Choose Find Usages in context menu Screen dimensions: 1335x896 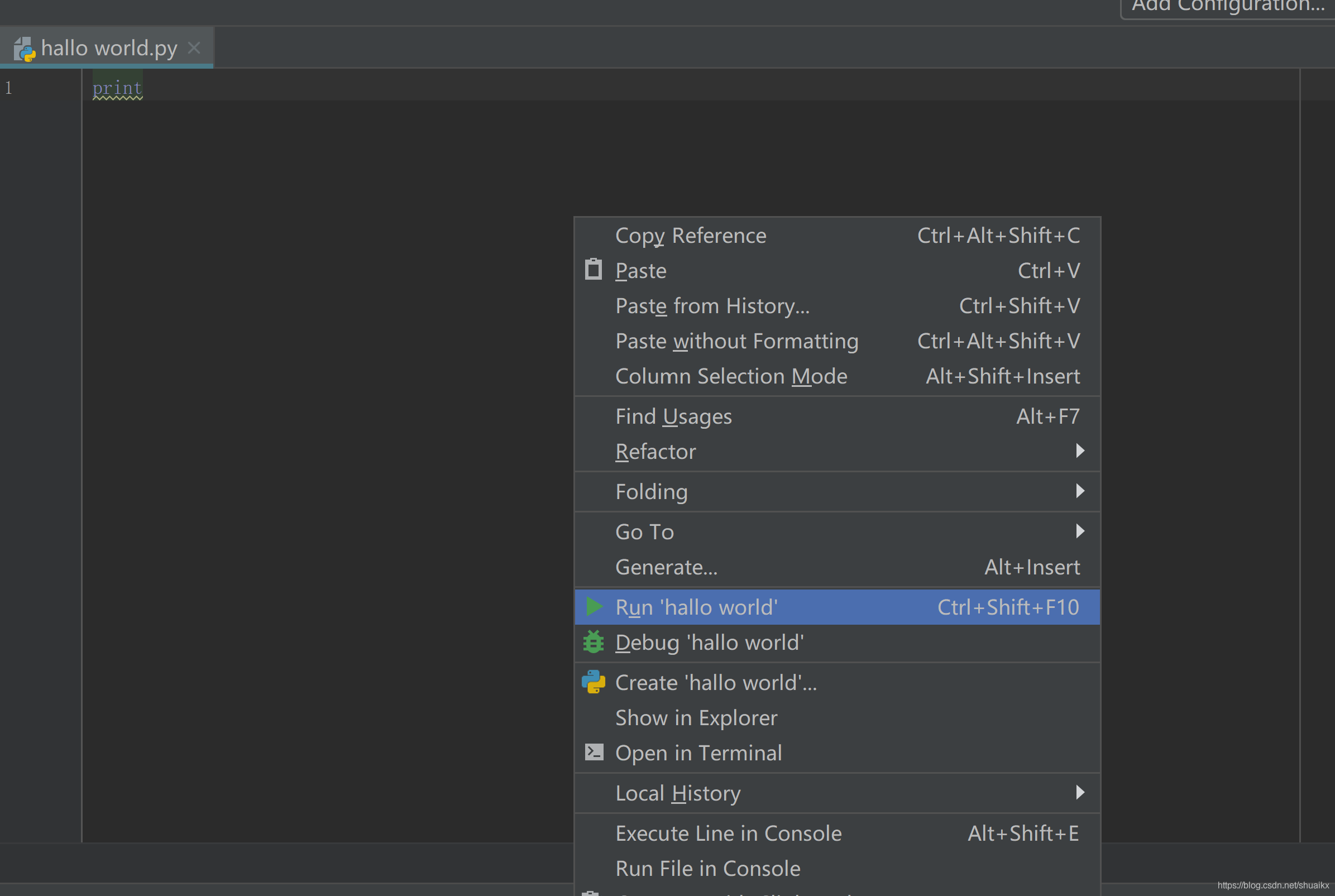[x=837, y=416]
